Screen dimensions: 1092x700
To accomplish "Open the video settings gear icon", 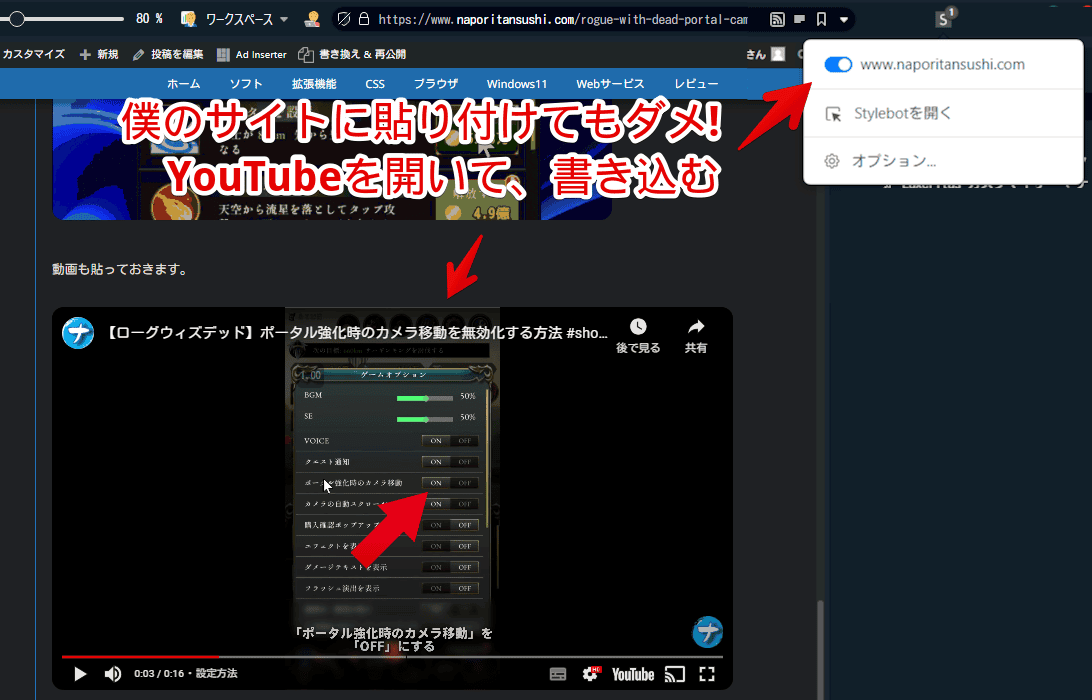I will click(x=591, y=674).
